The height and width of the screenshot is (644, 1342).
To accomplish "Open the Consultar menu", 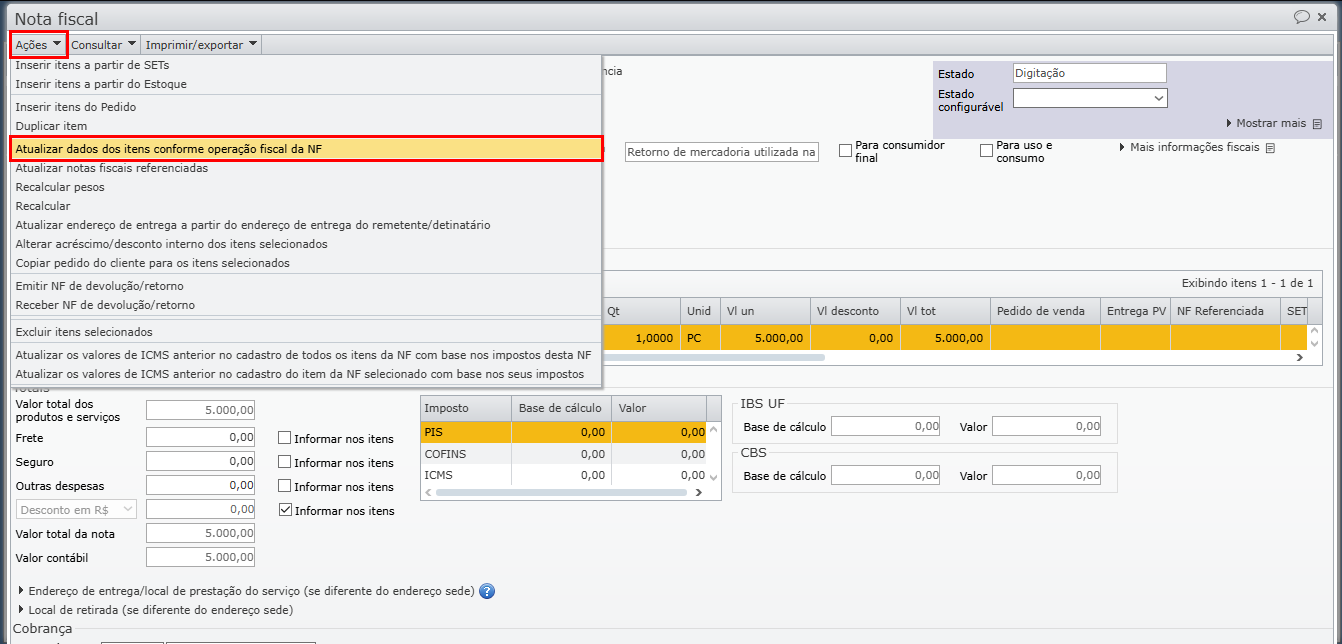I will (x=103, y=45).
